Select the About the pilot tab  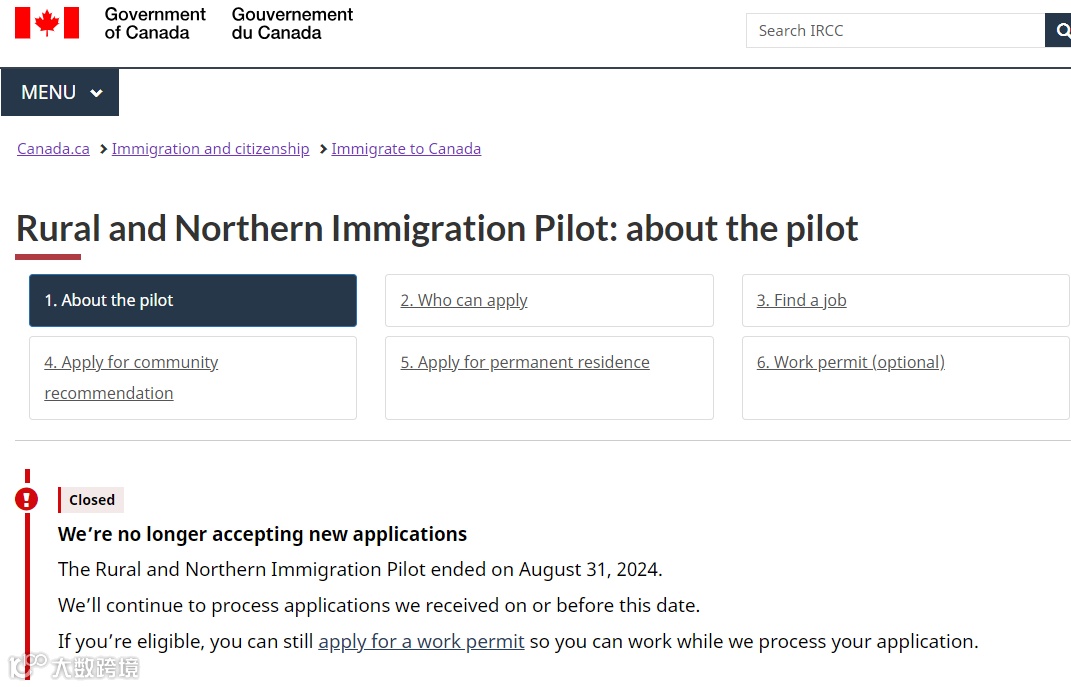(193, 300)
